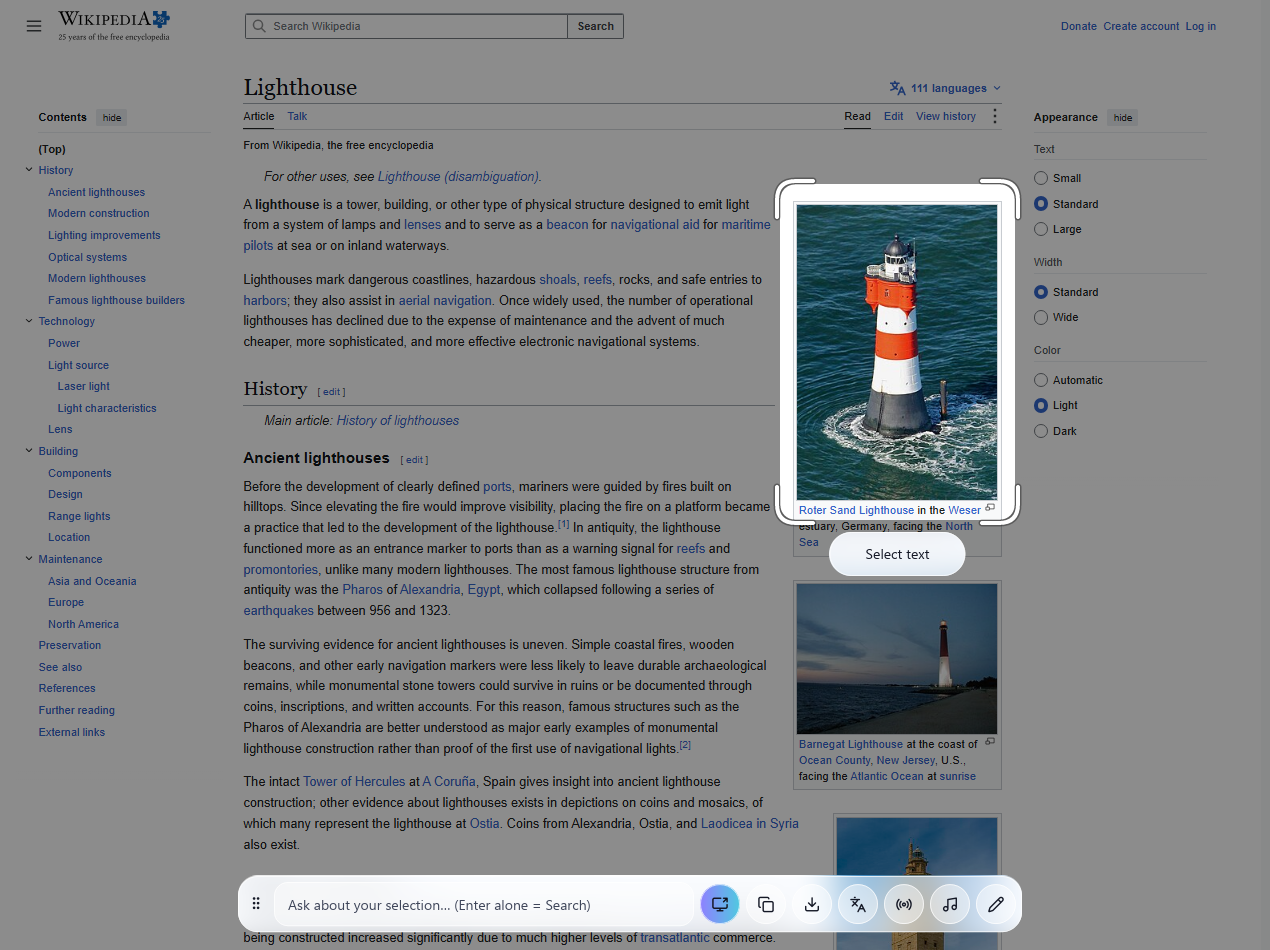Open the transatlantic link
Viewport: 1270px width, 950px height.
pyautogui.click(x=674, y=938)
